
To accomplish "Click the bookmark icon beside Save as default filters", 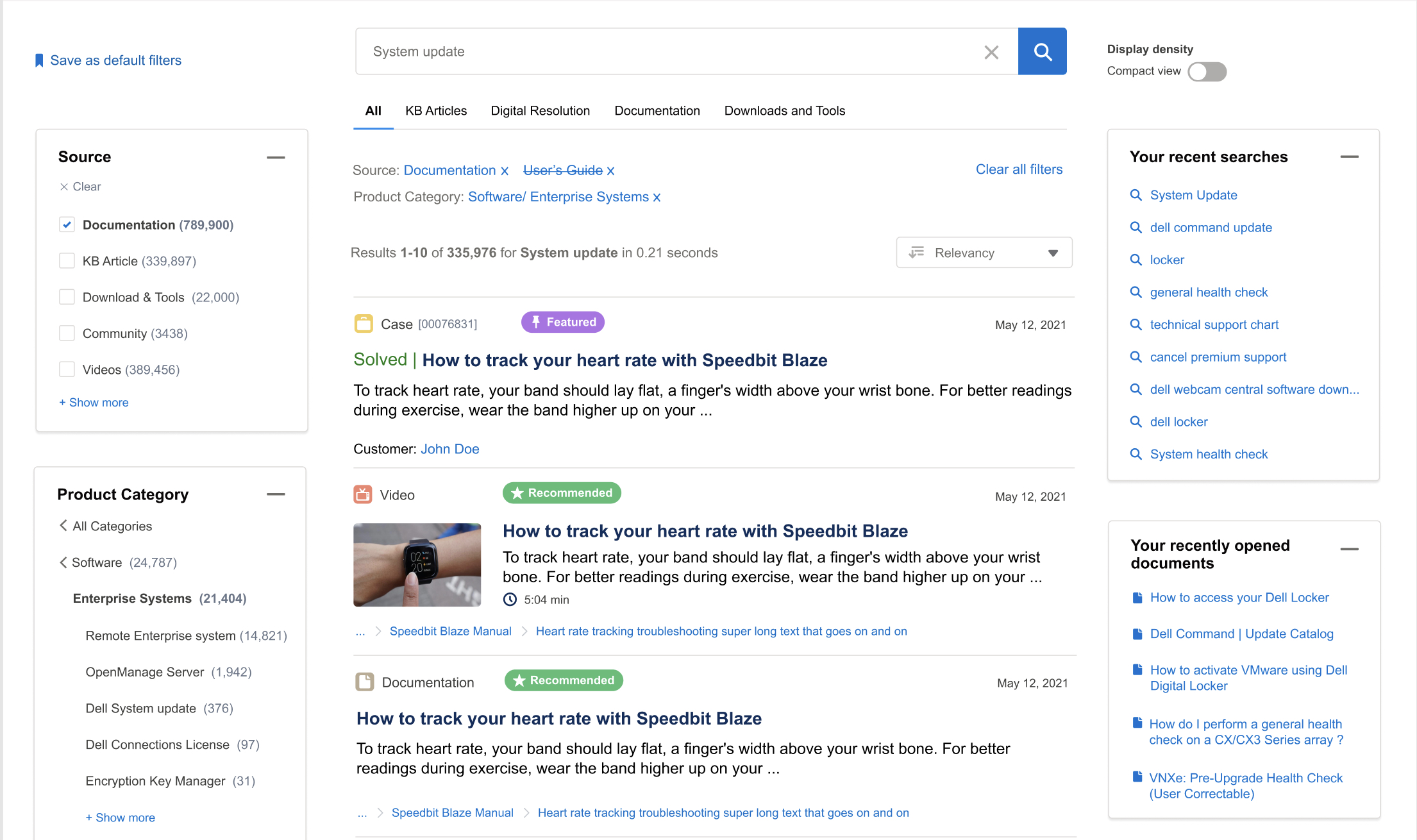I will [x=40, y=60].
